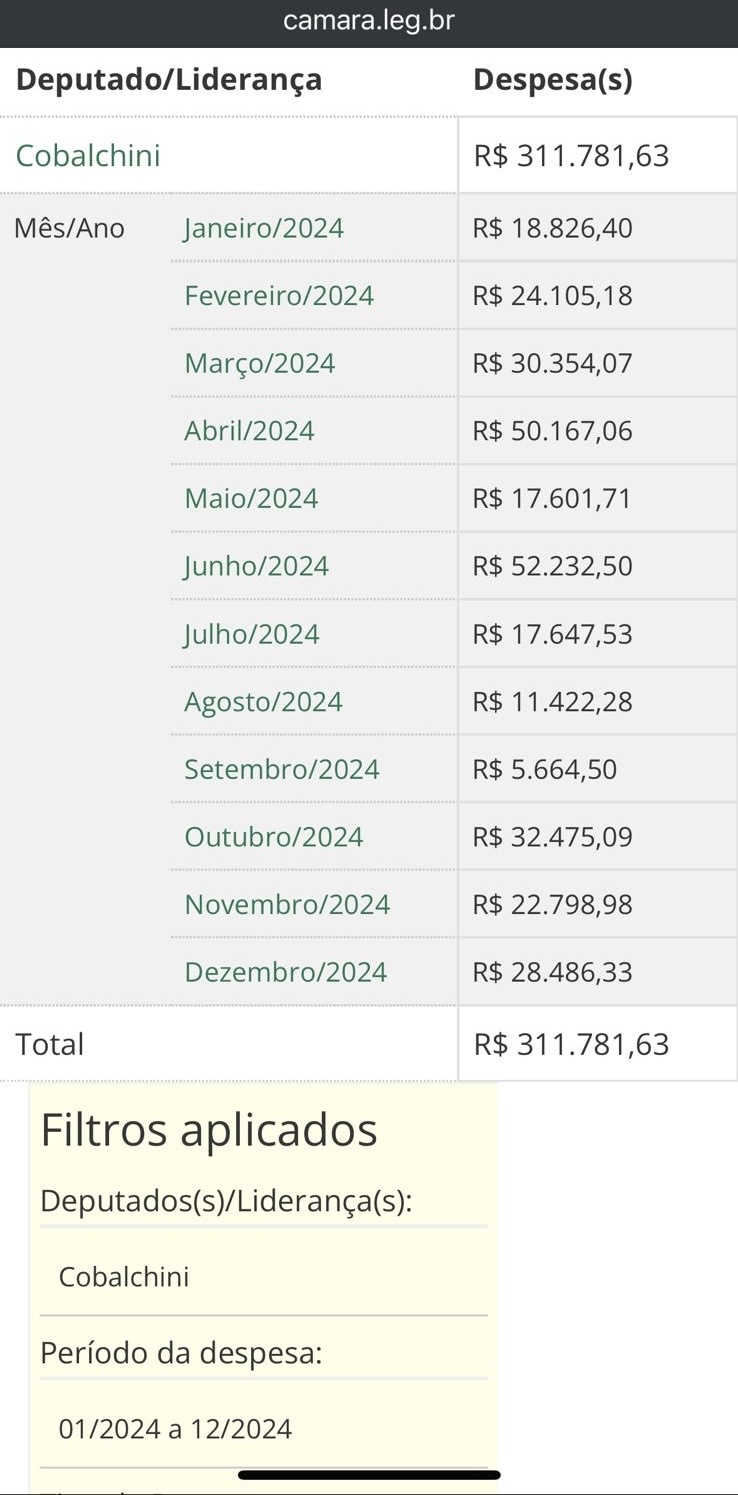Select the Março/2024 month link

260,363
